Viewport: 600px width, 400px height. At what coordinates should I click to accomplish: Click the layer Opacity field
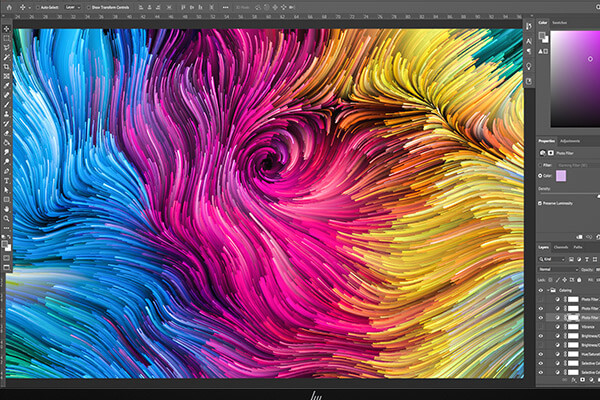click(x=596, y=269)
